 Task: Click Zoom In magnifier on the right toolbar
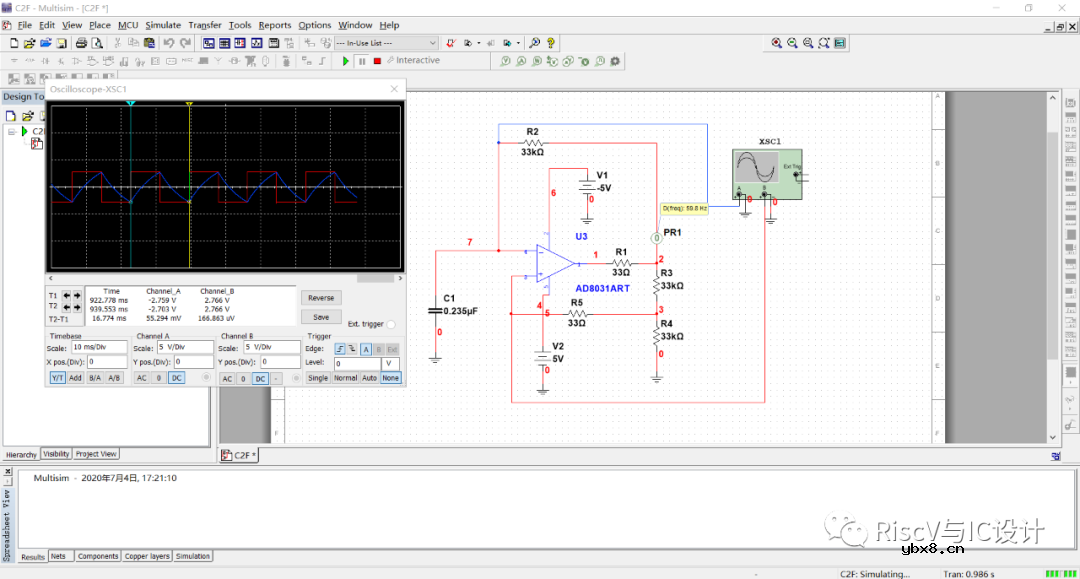pyautogui.click(x=777, y=43)
